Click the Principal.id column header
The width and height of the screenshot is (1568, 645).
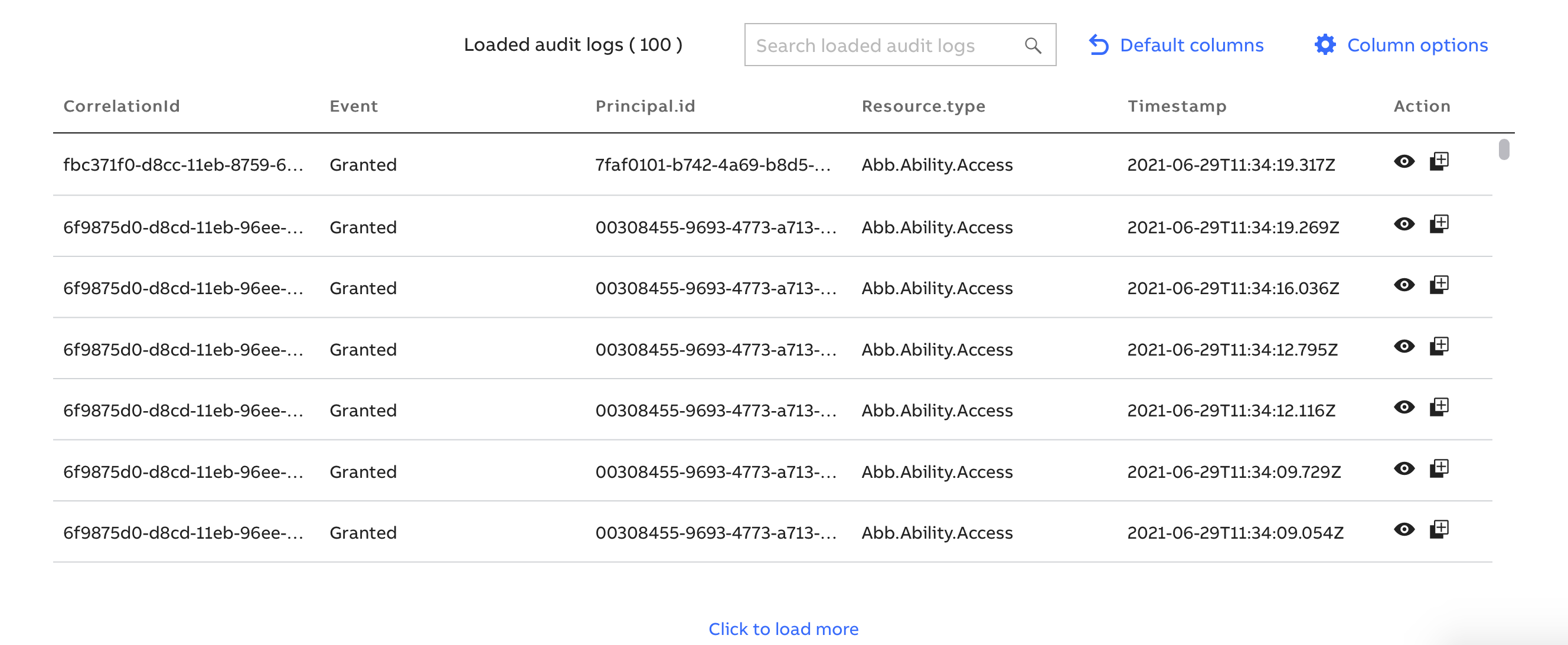click(x=645, y=106)
